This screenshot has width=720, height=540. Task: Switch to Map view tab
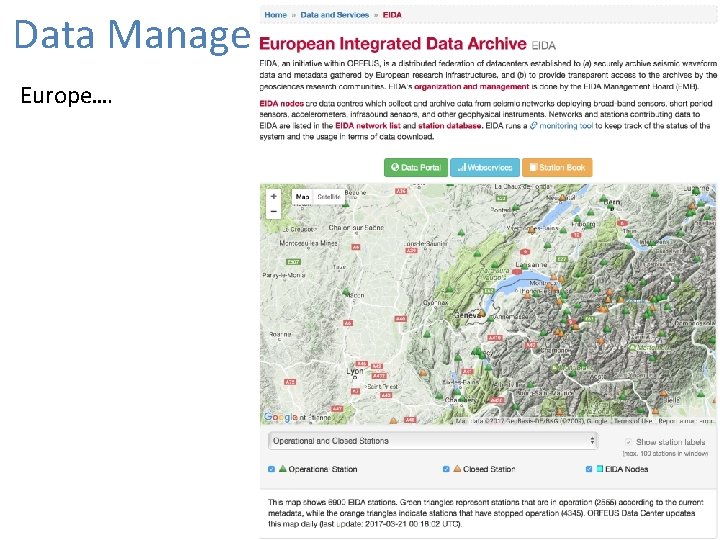point(303,197)
